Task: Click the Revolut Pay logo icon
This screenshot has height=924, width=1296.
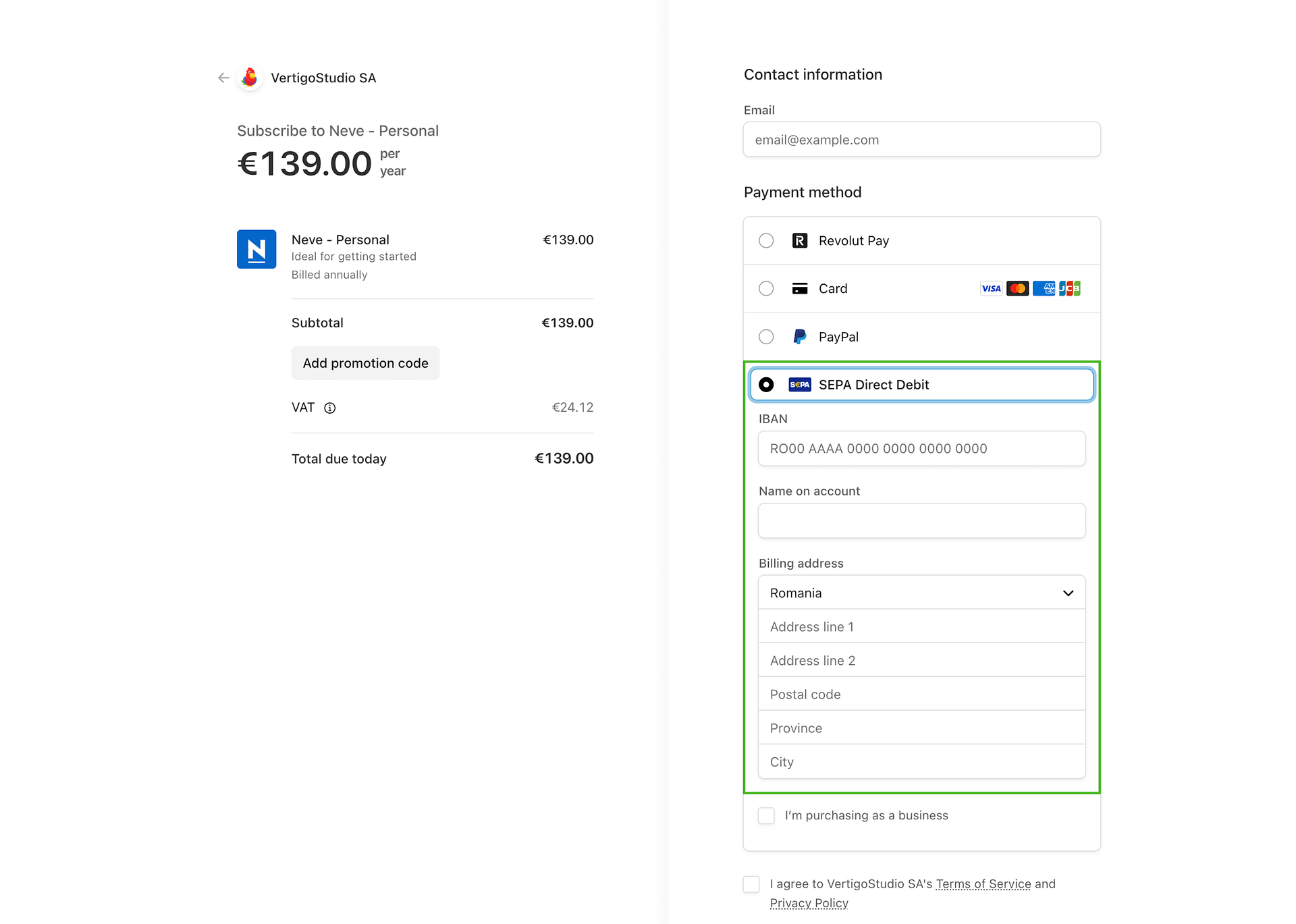Action: pyautogui.click(x=800, y=241)
